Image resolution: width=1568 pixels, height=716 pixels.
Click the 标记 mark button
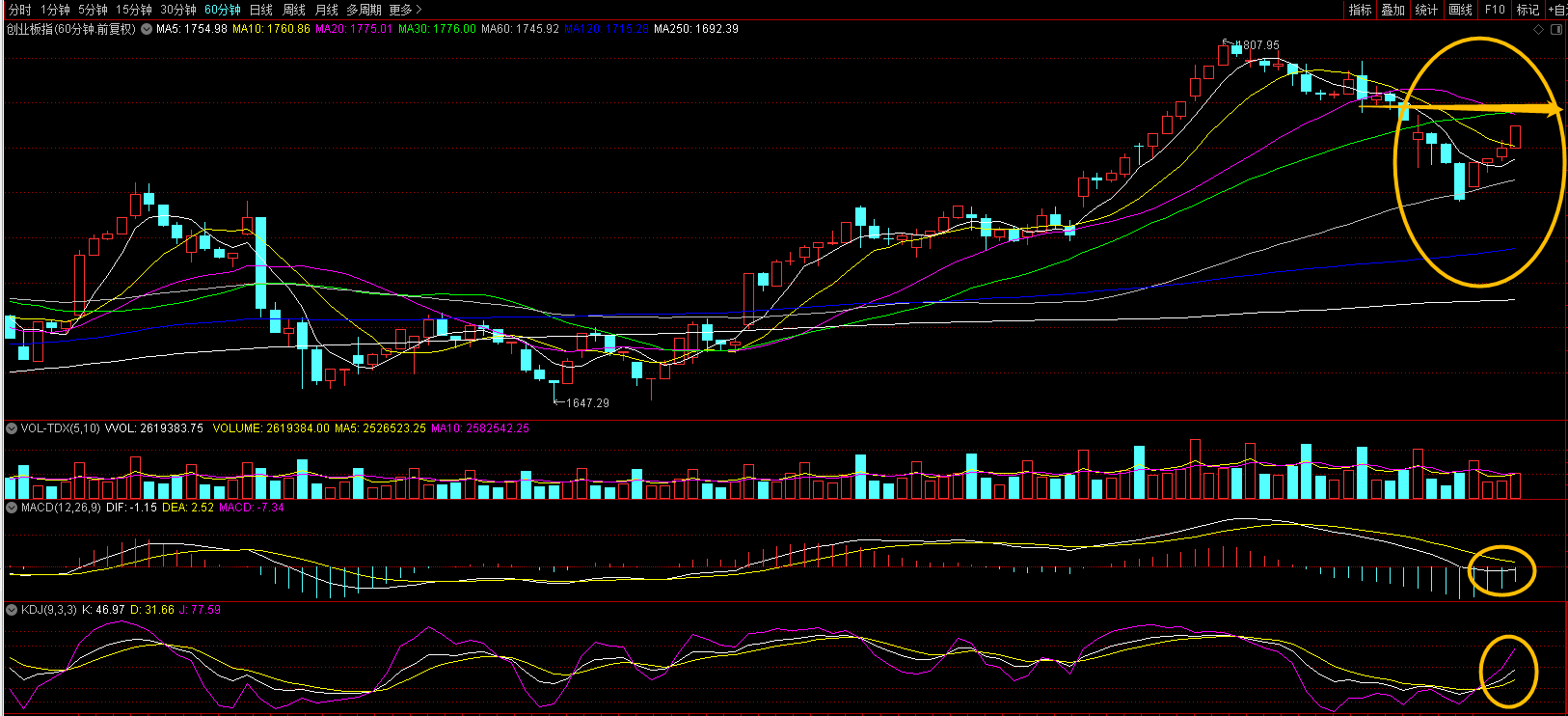coord(1527,10)
